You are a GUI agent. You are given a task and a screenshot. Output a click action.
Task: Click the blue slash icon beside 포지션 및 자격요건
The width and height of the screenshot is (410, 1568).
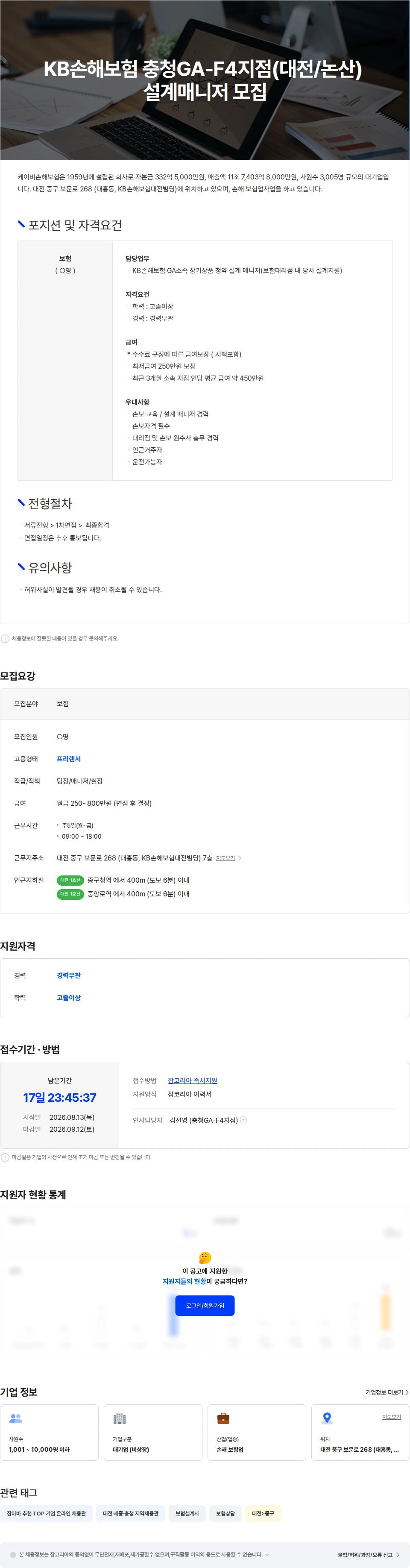click(x=21, y=224)
